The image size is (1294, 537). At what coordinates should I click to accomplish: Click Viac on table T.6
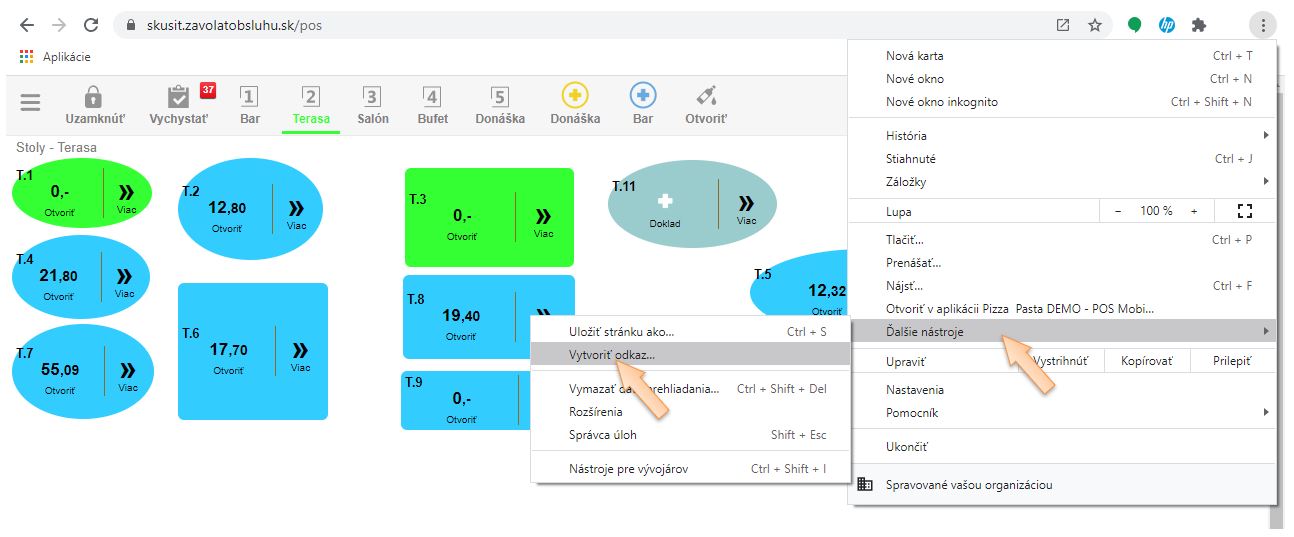tap(300, 355)
